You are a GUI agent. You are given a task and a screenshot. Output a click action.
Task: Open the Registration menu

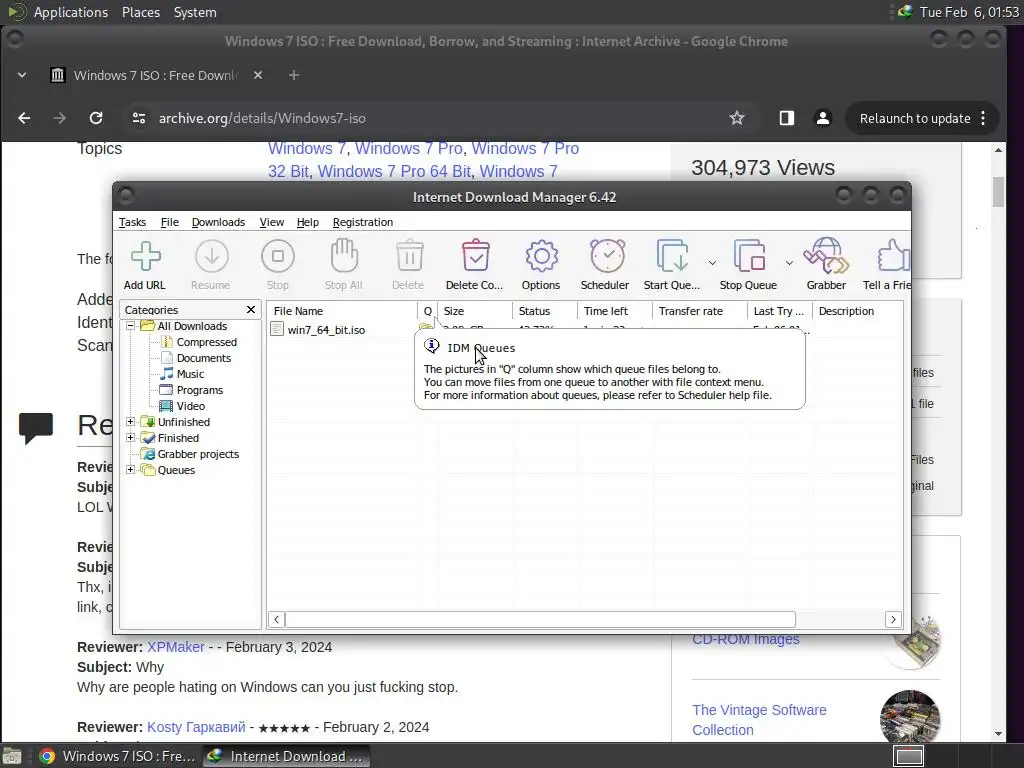[x=362, y=222]
